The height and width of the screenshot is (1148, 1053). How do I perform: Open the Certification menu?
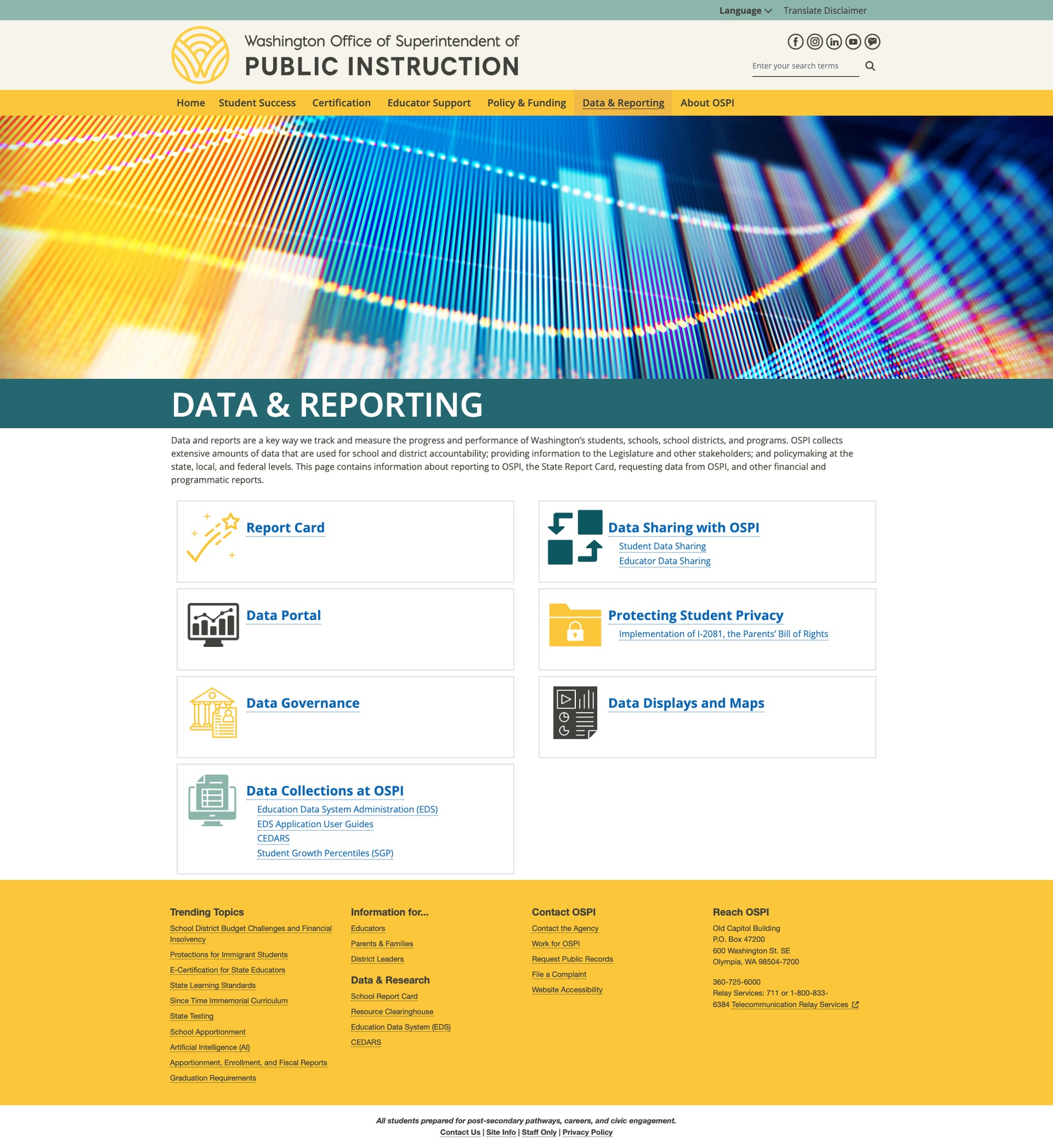click(341, 103)
